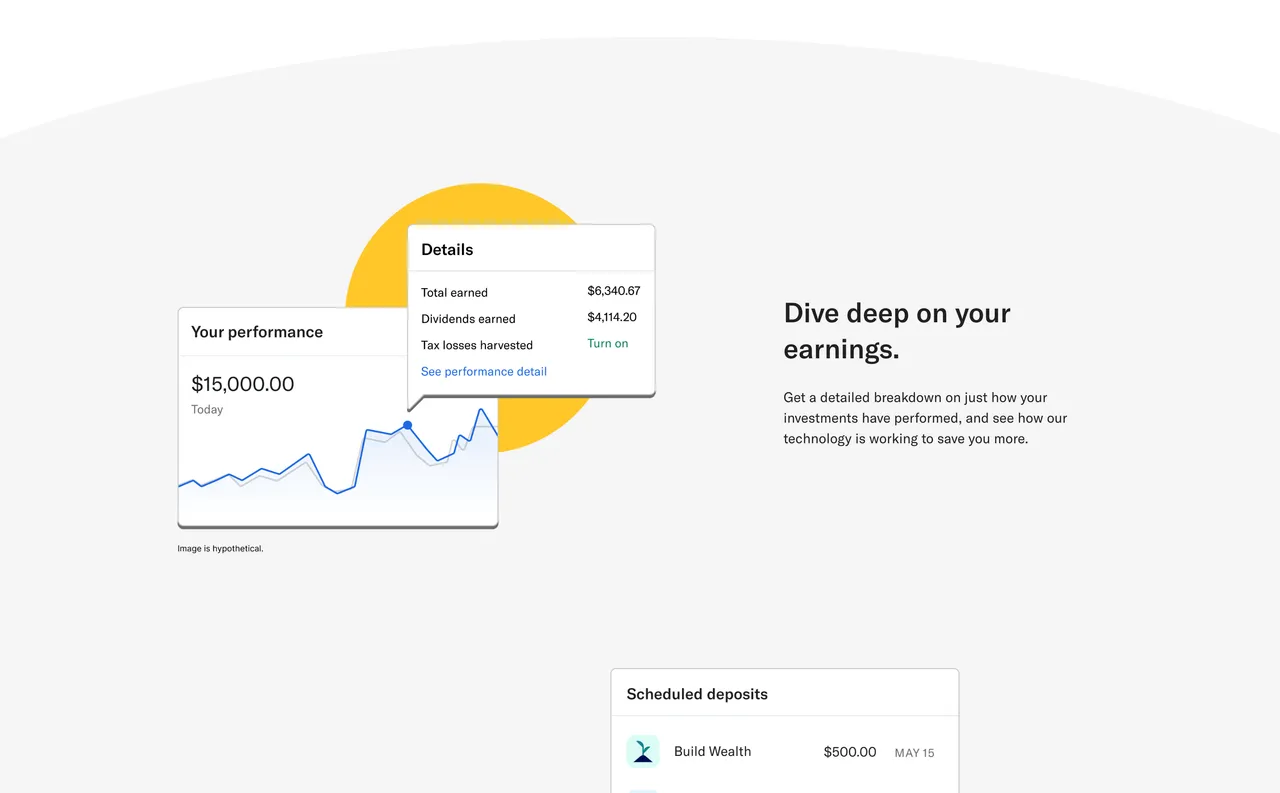This screenshot has width=1280, height=793.
Task: Click the $4,114.20 dividends amount
Action: point(611,317)
